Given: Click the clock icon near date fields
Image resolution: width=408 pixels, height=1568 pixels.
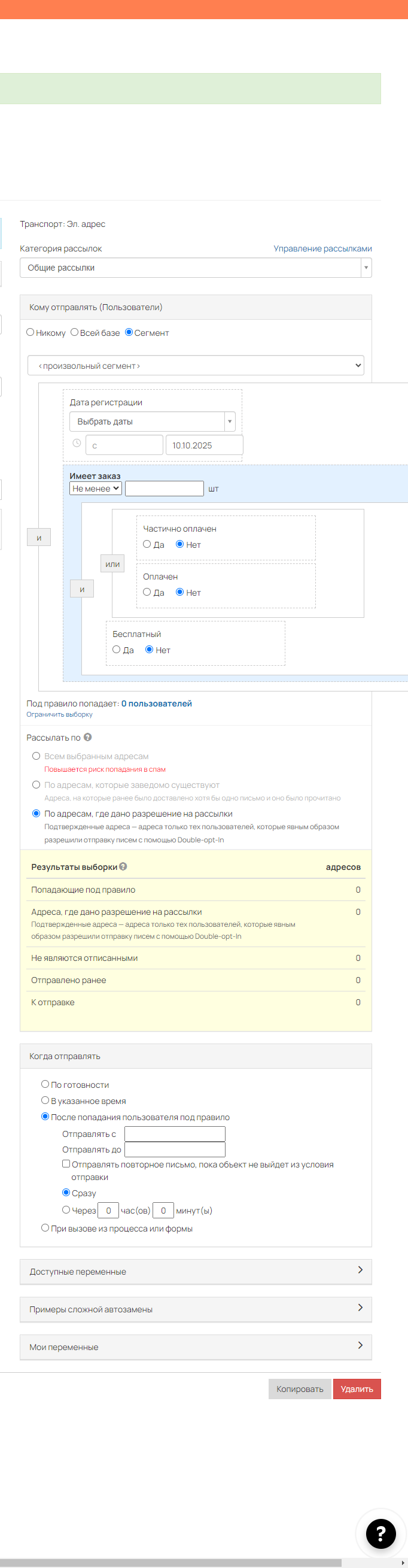Looking at the screenshot, I should point(77,443).
